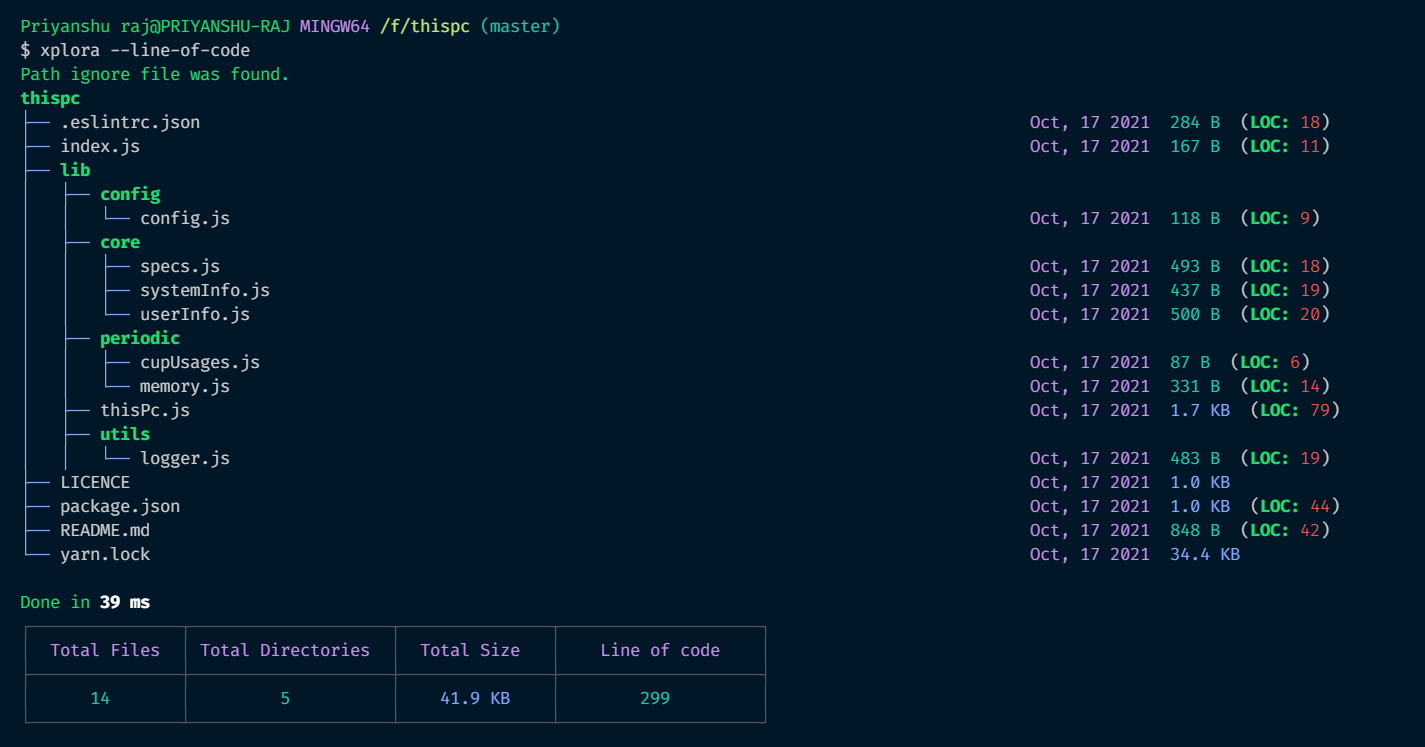The image size is (1425, 747).
Task: Click the LOC value 9 for config.js
Action: (x=1305, y=218)
